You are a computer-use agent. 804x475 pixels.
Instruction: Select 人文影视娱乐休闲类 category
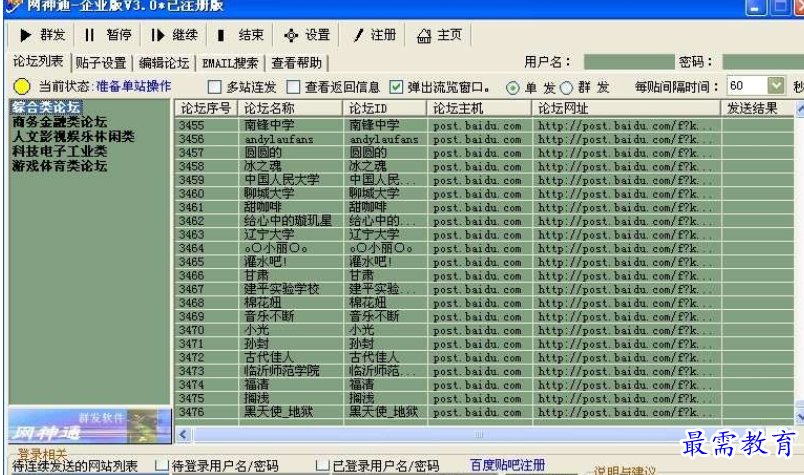pos(73,136)
